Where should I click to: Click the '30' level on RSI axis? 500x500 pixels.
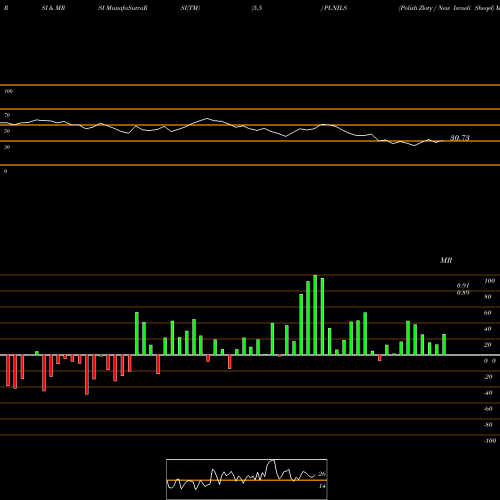tap(7, 147)
